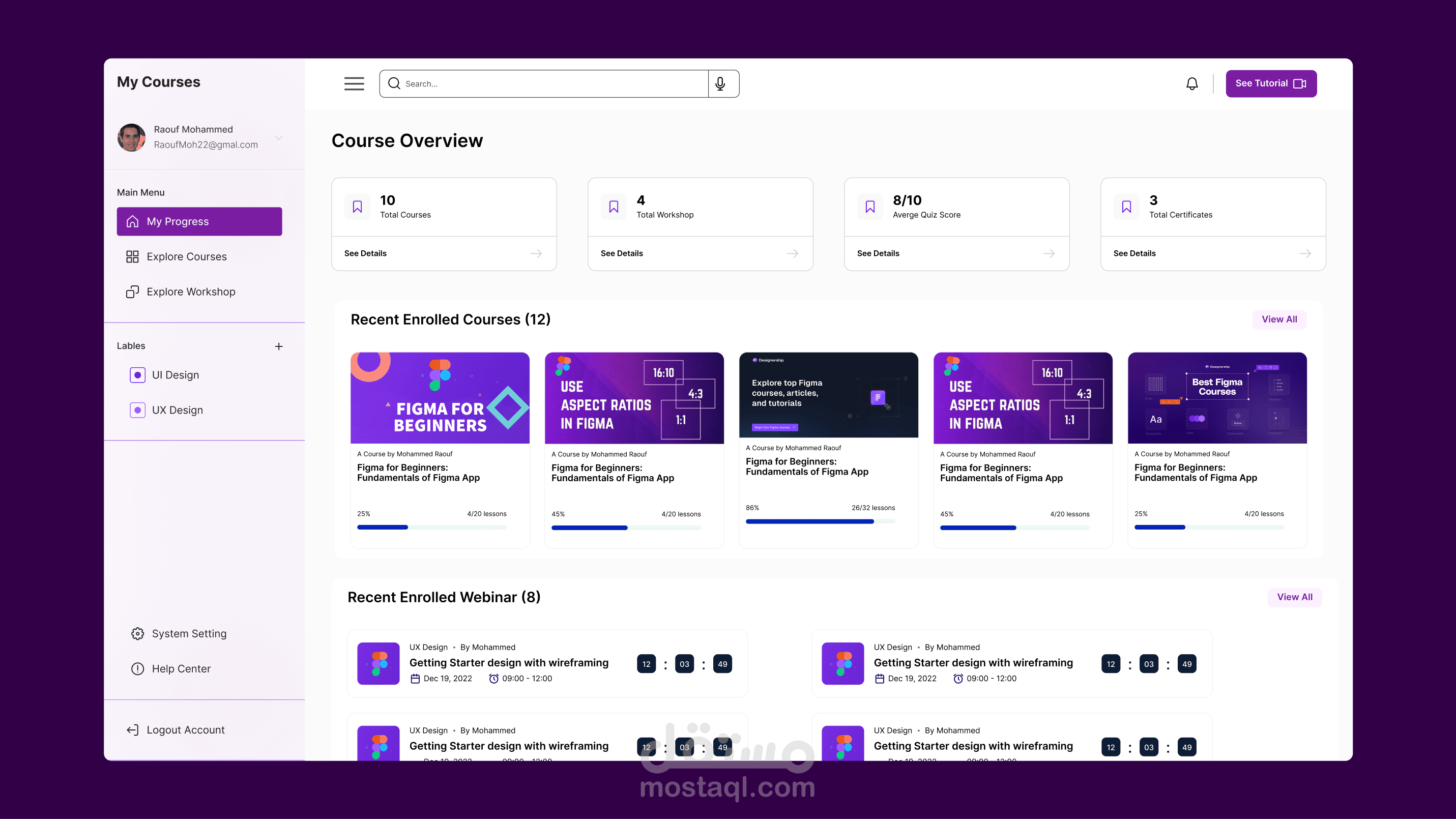Click Raouf Mohammed profile avatar
The height and width of the screenshot is (819, 1456).
click(131, 137)
